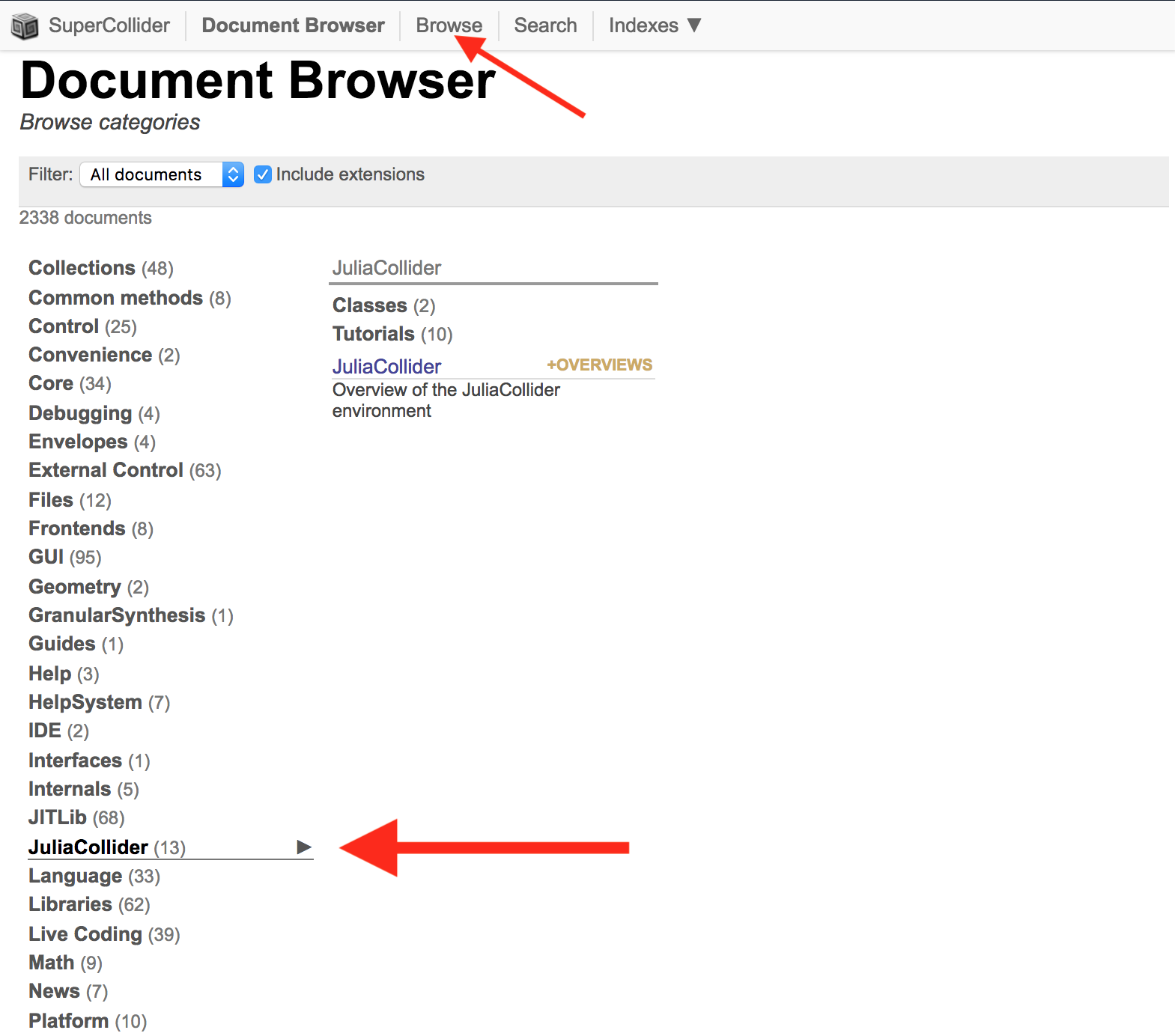Click the SuperCollider cube logo icon
Image resolution: width=1175 pixels, height=1036 pixels.
click(x=25, y=26)
